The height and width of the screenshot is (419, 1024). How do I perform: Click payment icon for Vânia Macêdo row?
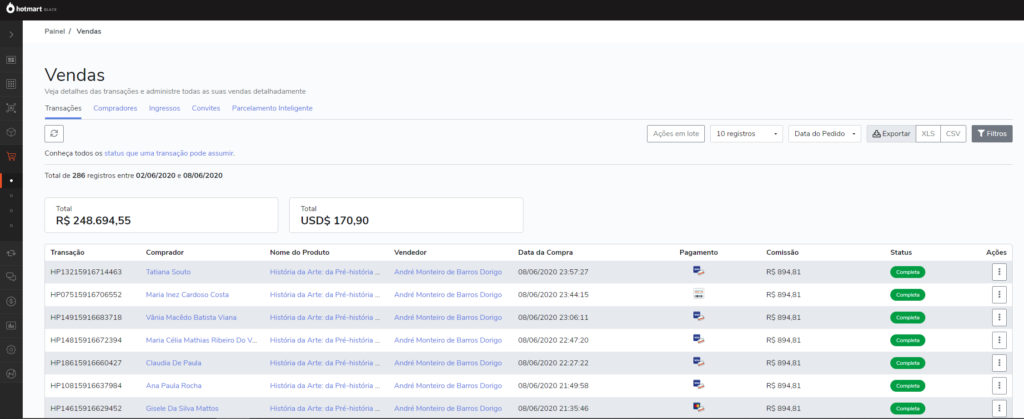(698, 317)
